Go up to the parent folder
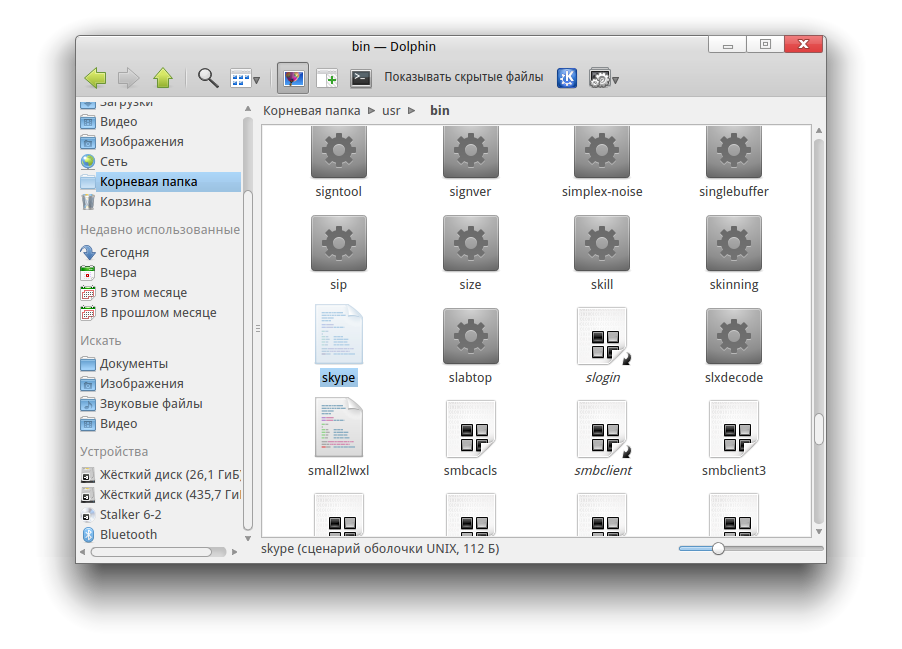Screen dimensions: 902x649 162,78
